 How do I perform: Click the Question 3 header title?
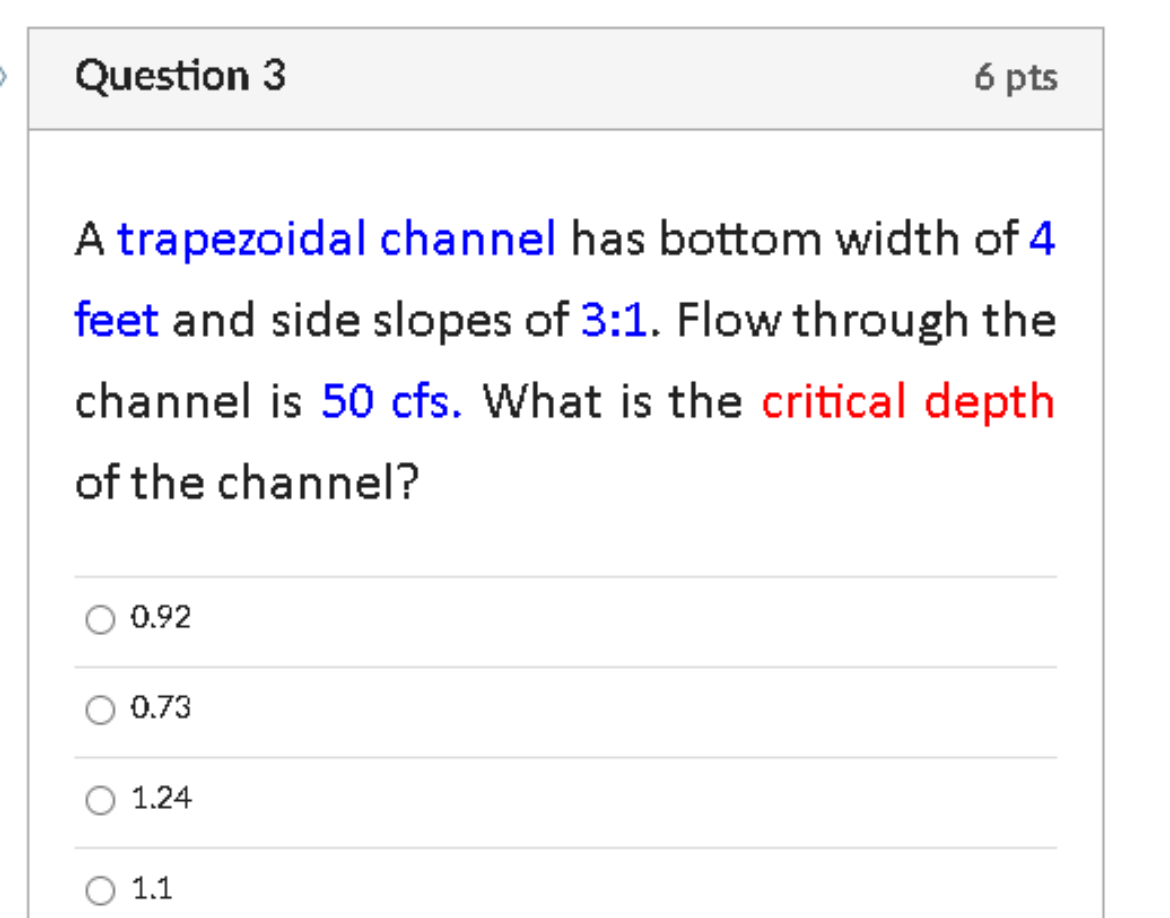(182, 74)
